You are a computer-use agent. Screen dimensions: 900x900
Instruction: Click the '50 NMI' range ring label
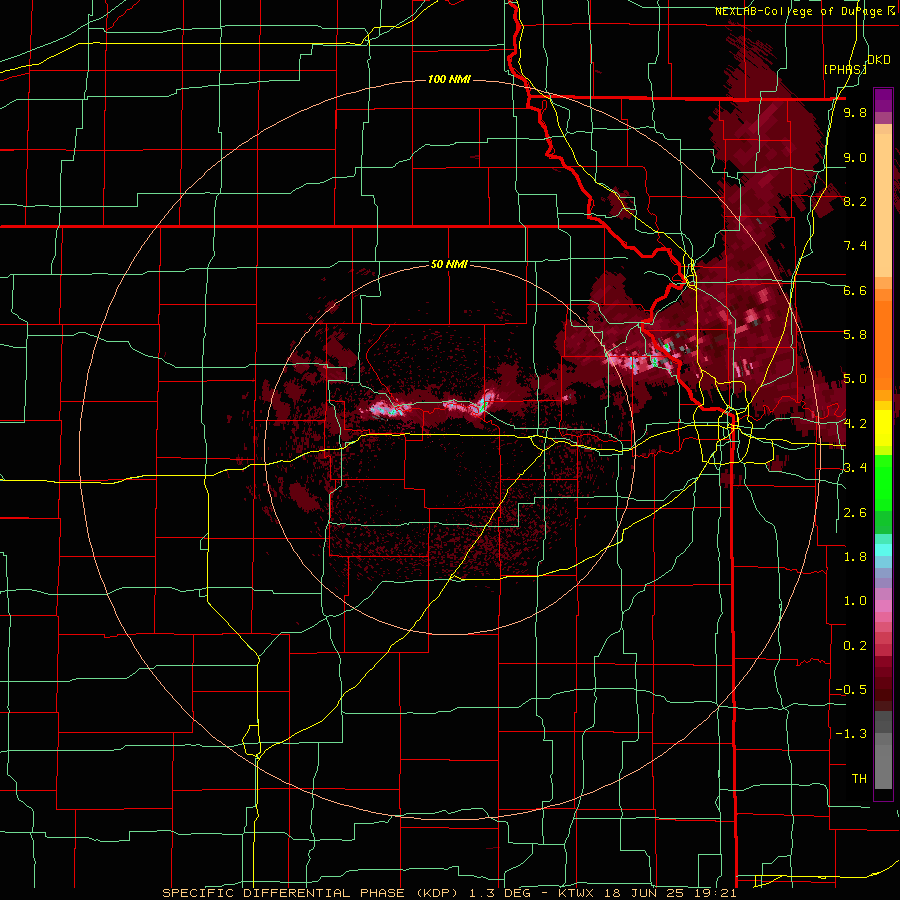(449, 265)
